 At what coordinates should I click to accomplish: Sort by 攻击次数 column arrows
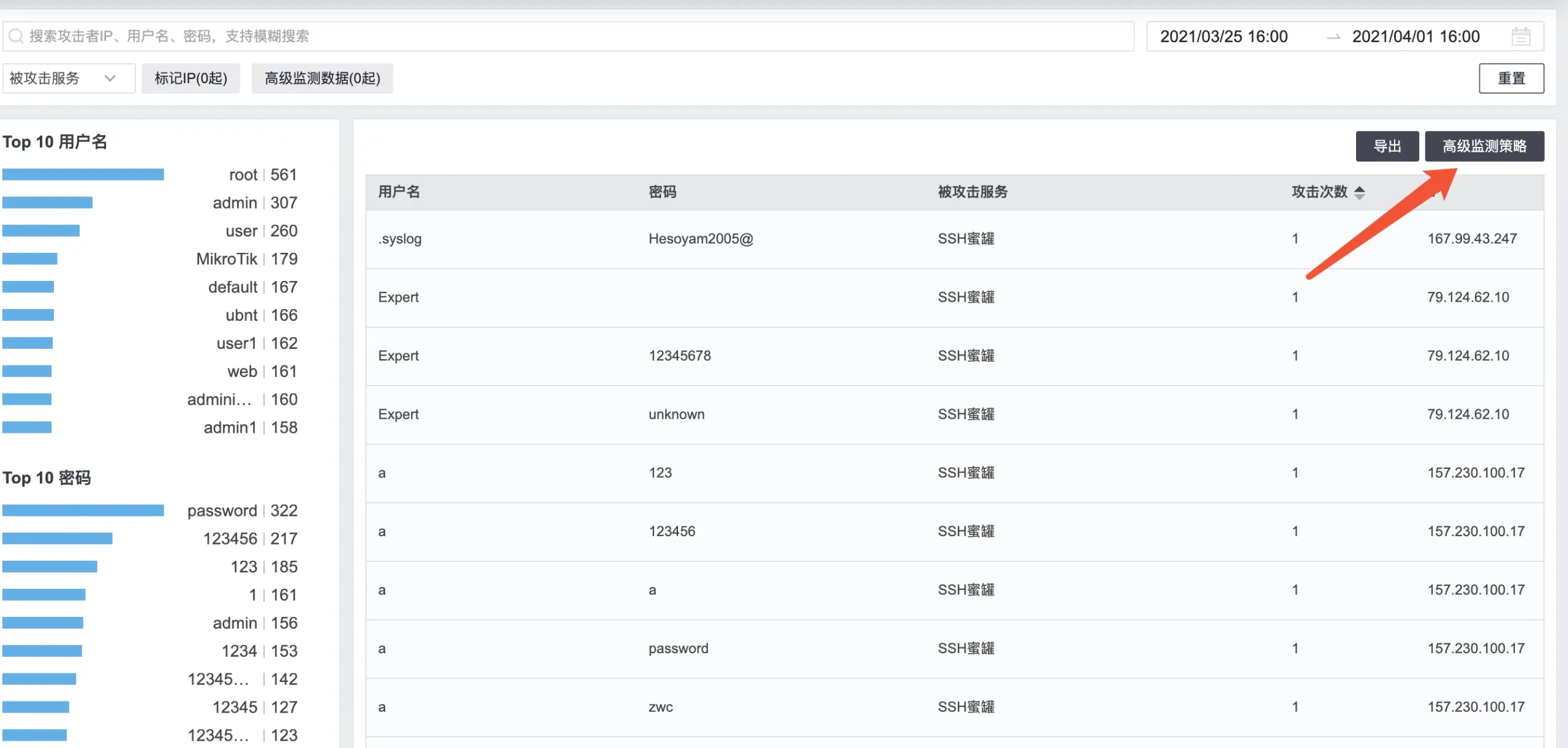(x=1359, y=192)
